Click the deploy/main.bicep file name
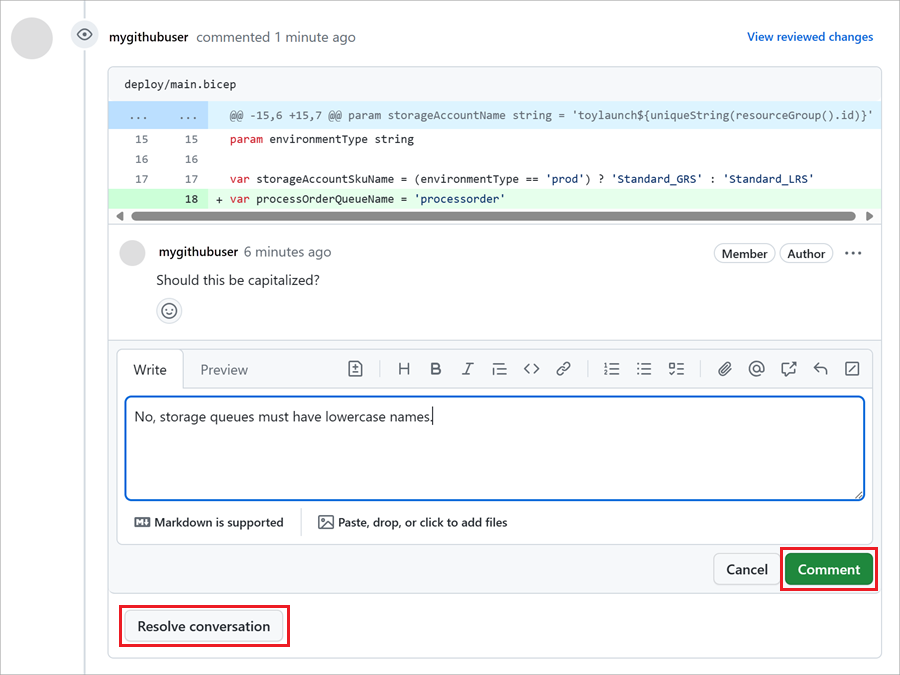This screenshot has height=675, width=900. tap(180, 84)
